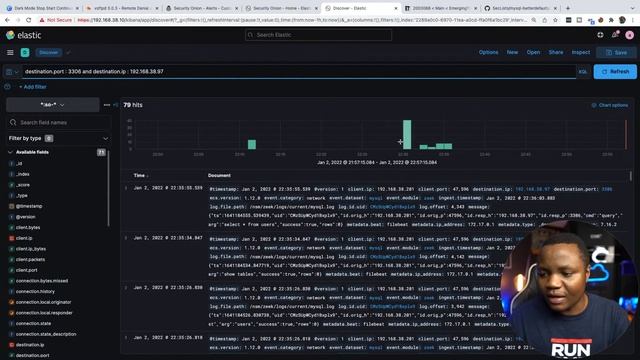640x360 pixels.
Task: Expand the document row at 22:35:26.838
Action: click(x=126, y=288)
